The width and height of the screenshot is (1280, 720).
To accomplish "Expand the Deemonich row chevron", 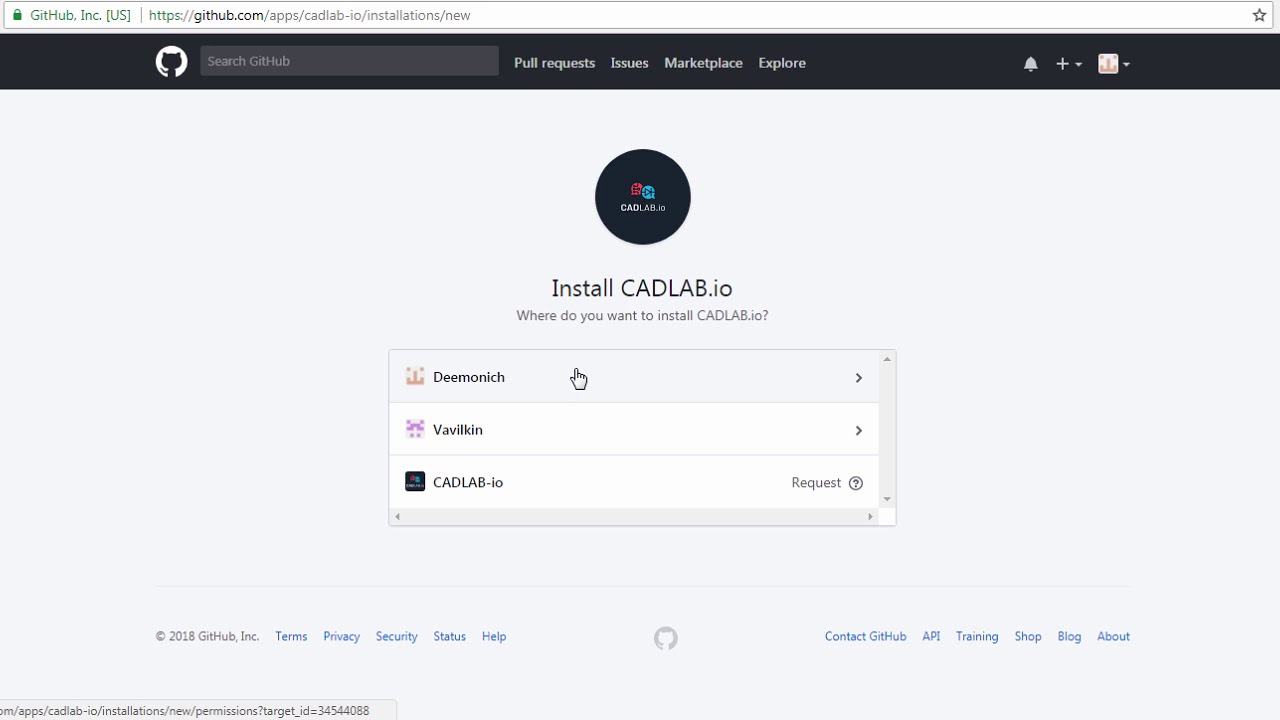I will [x=858, y=378].
